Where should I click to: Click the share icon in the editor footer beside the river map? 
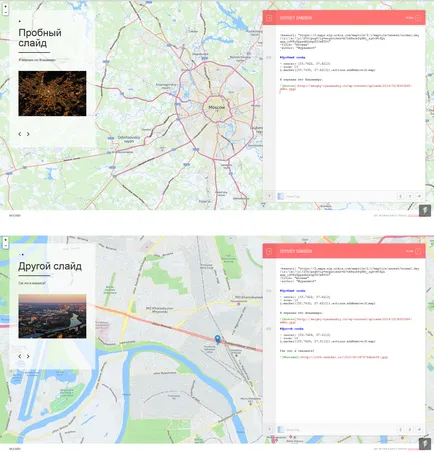419,430
